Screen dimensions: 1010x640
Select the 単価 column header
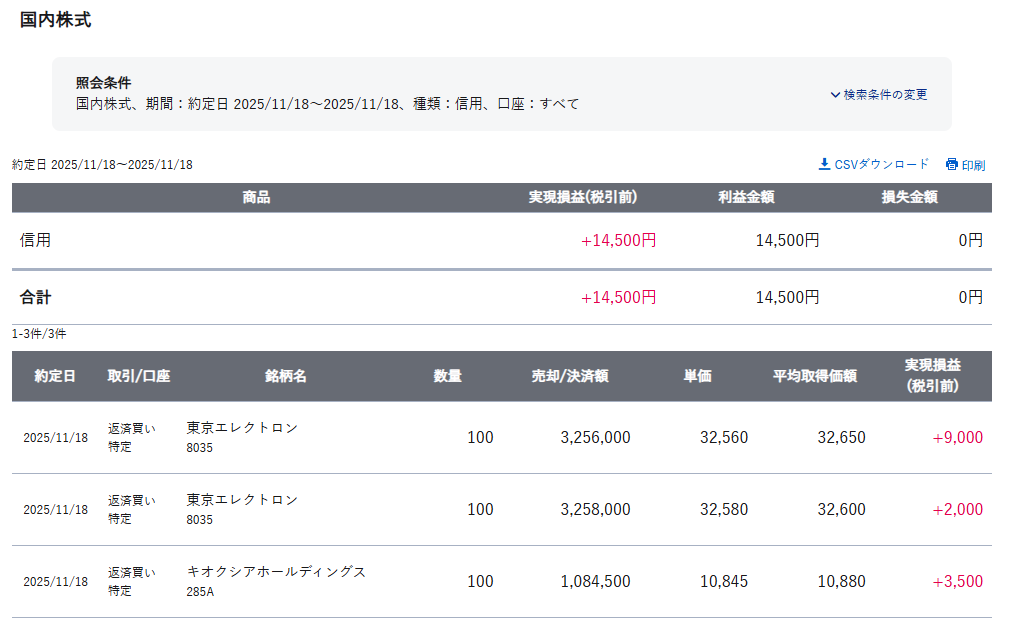tap(697, 377)
